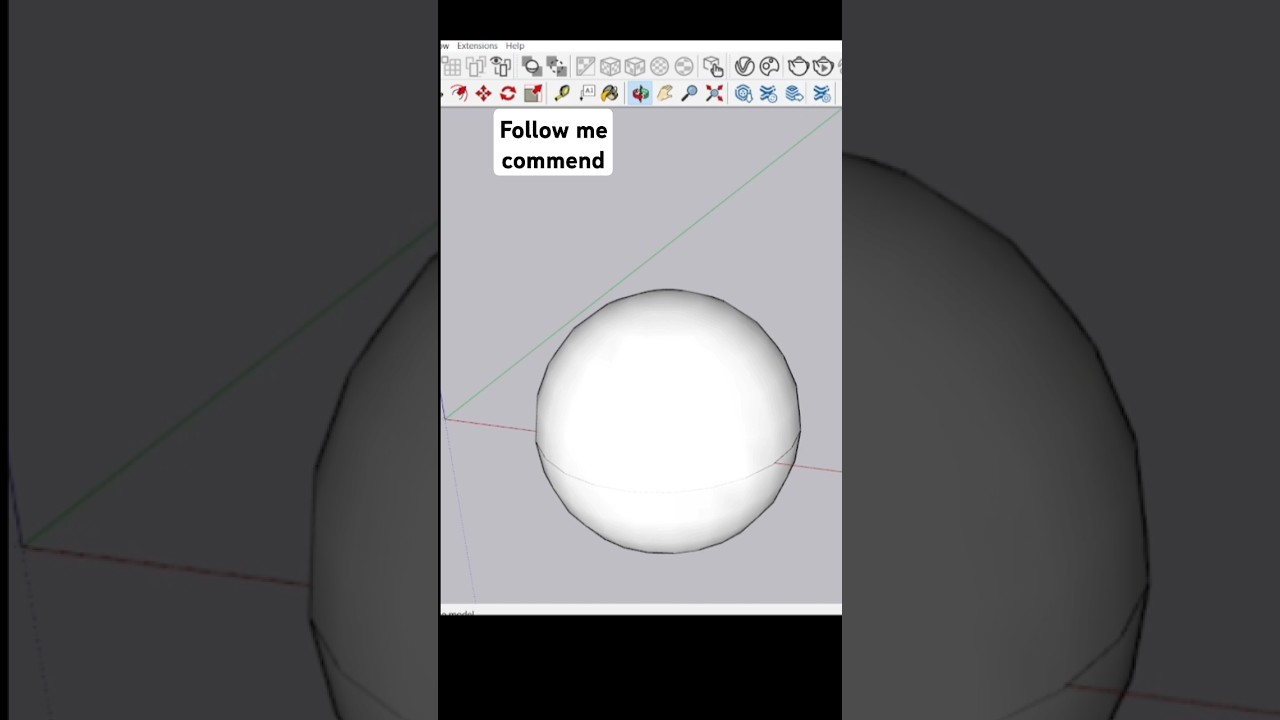1280x720 pixels.
Task: Click the V-Ray palette icon
Action: click(x=770, y=67)
